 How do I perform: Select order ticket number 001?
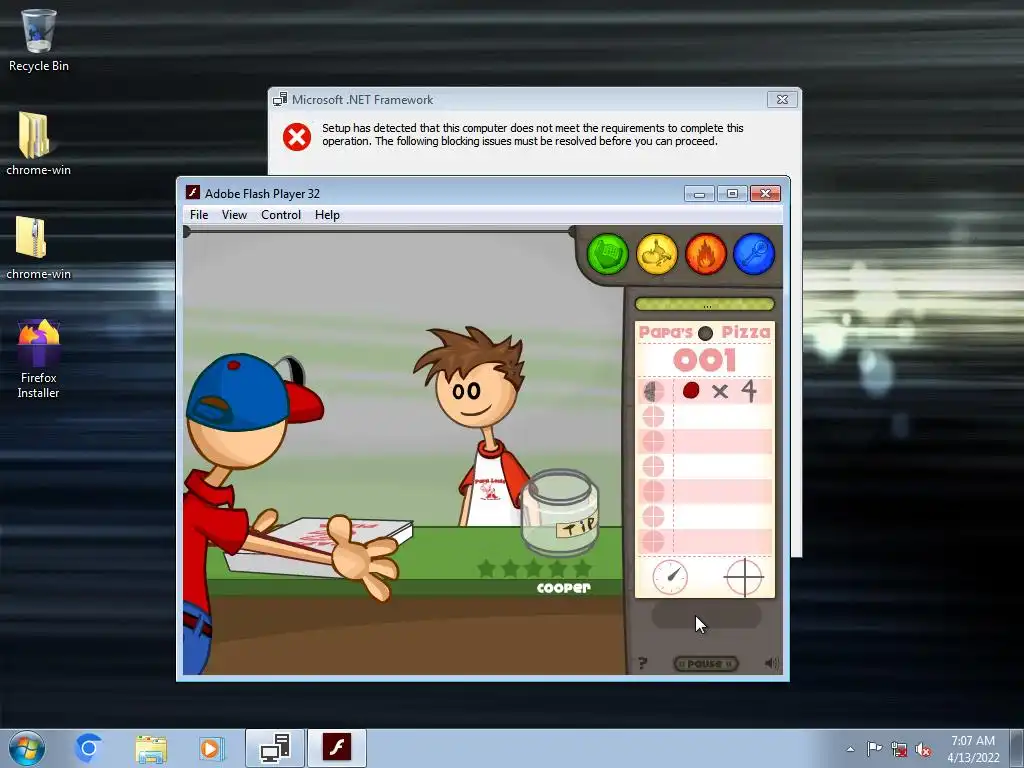tap(705, 360)
